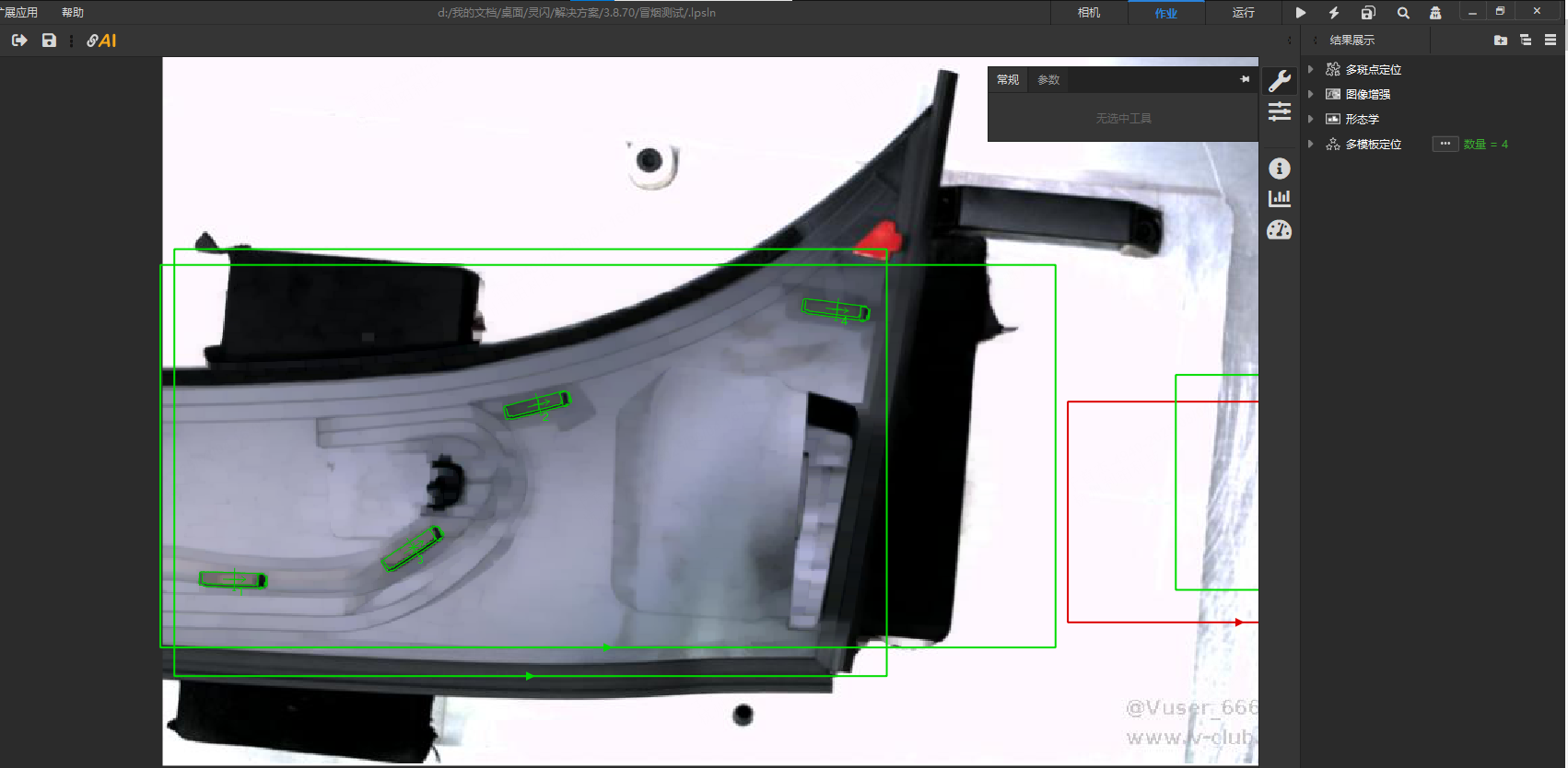
Task: Toggle the pin on the floating tool panel
Action: coord(1245,79)
